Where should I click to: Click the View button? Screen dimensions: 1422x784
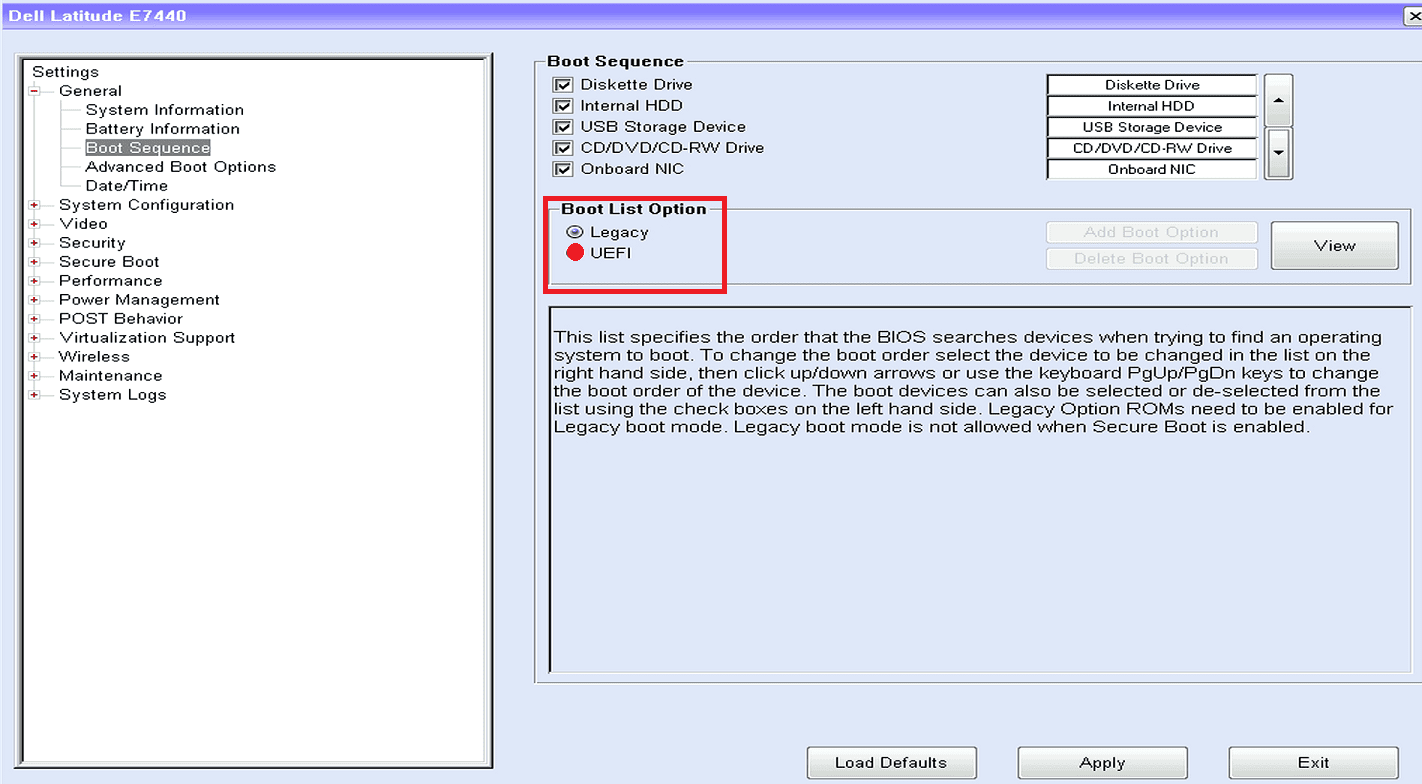tap(1335, 246)
